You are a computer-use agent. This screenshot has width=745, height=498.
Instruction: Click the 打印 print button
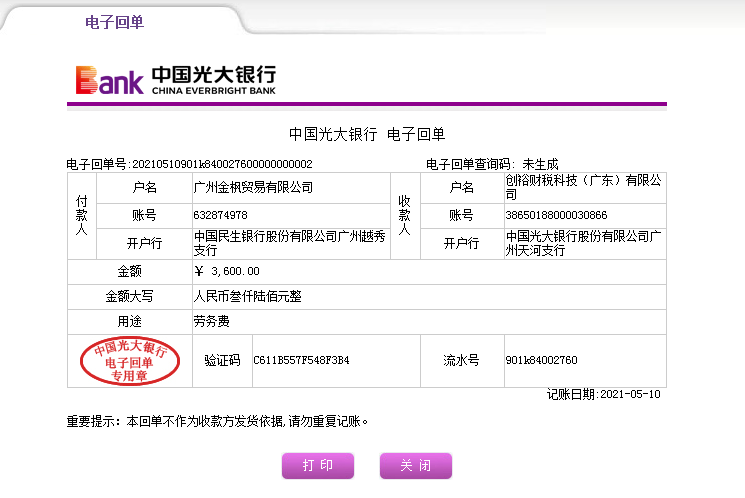318,465
